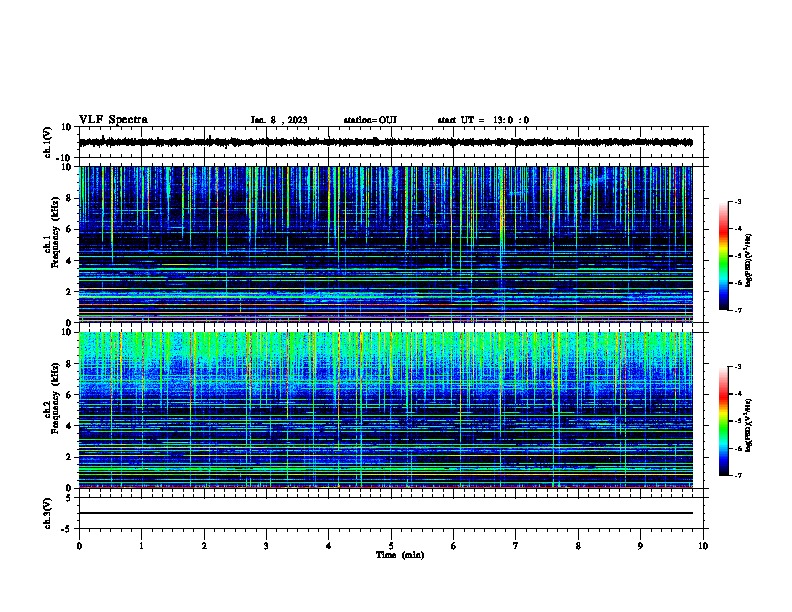
Task: Click the "ch.1(V)" axis label
Action: pyautogui.click(x=48, y=142)
